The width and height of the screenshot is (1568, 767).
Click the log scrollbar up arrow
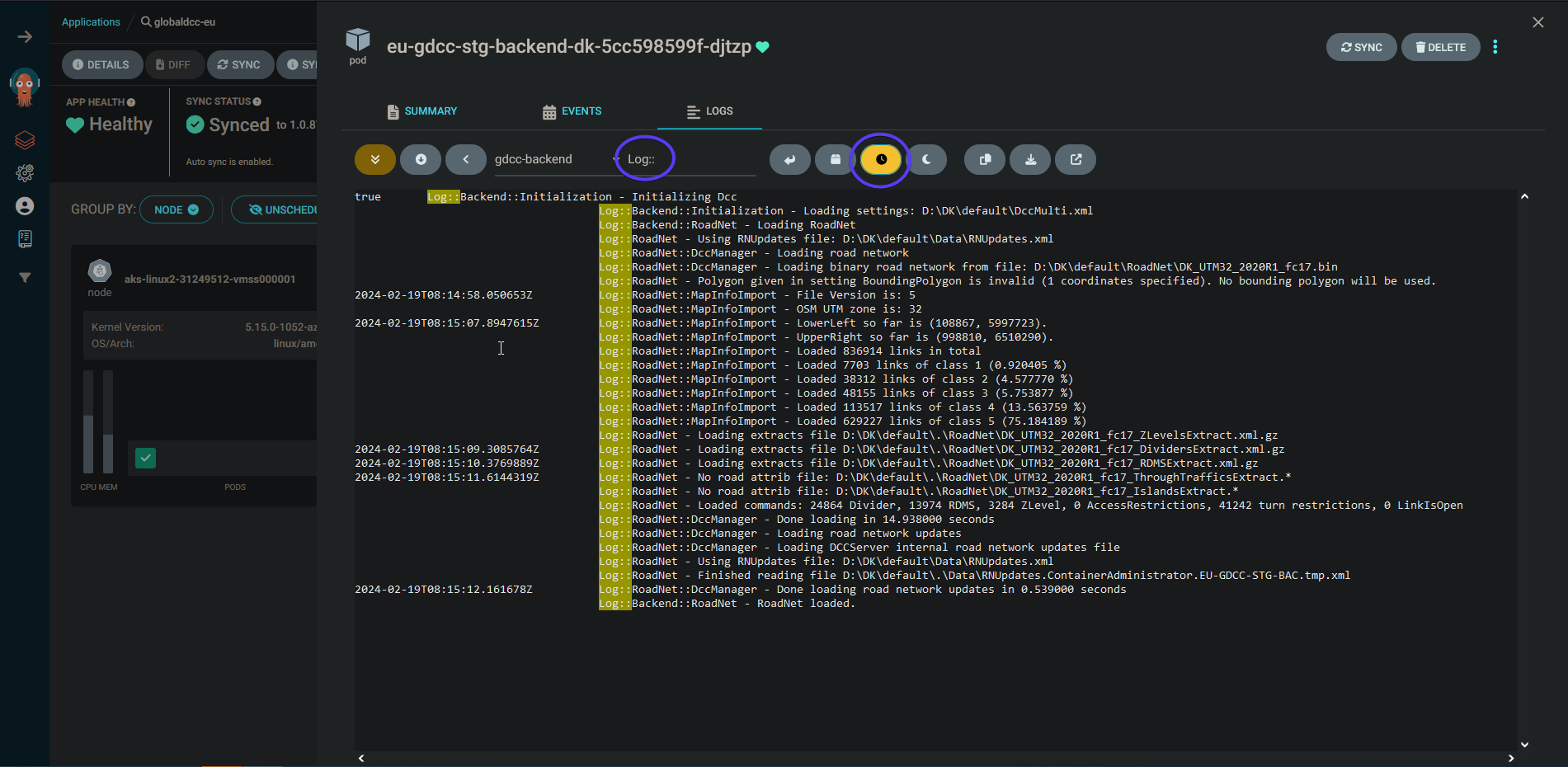coord(1524,196)
